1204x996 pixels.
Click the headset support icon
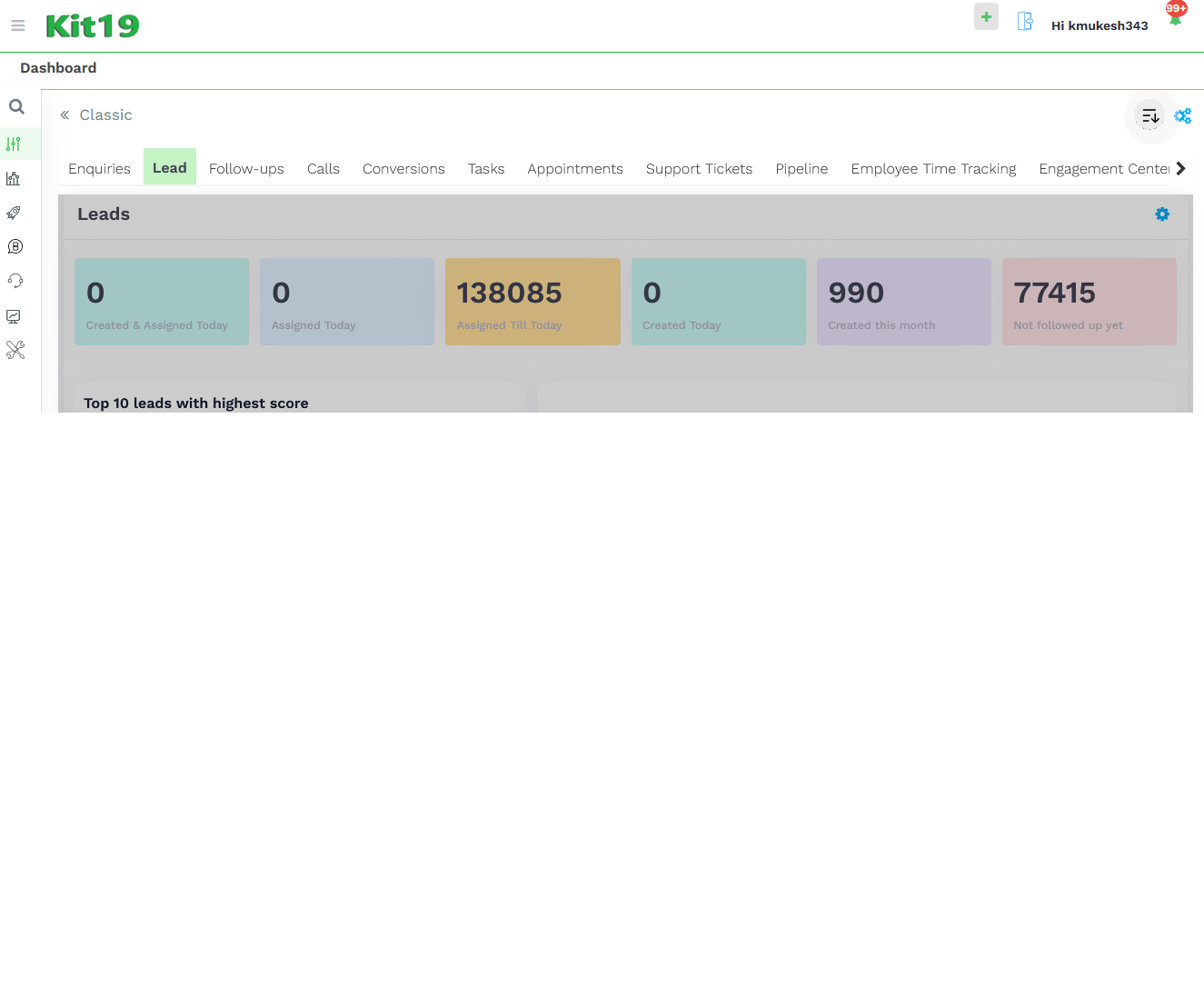pyautogui.click(x=15, y=281)
